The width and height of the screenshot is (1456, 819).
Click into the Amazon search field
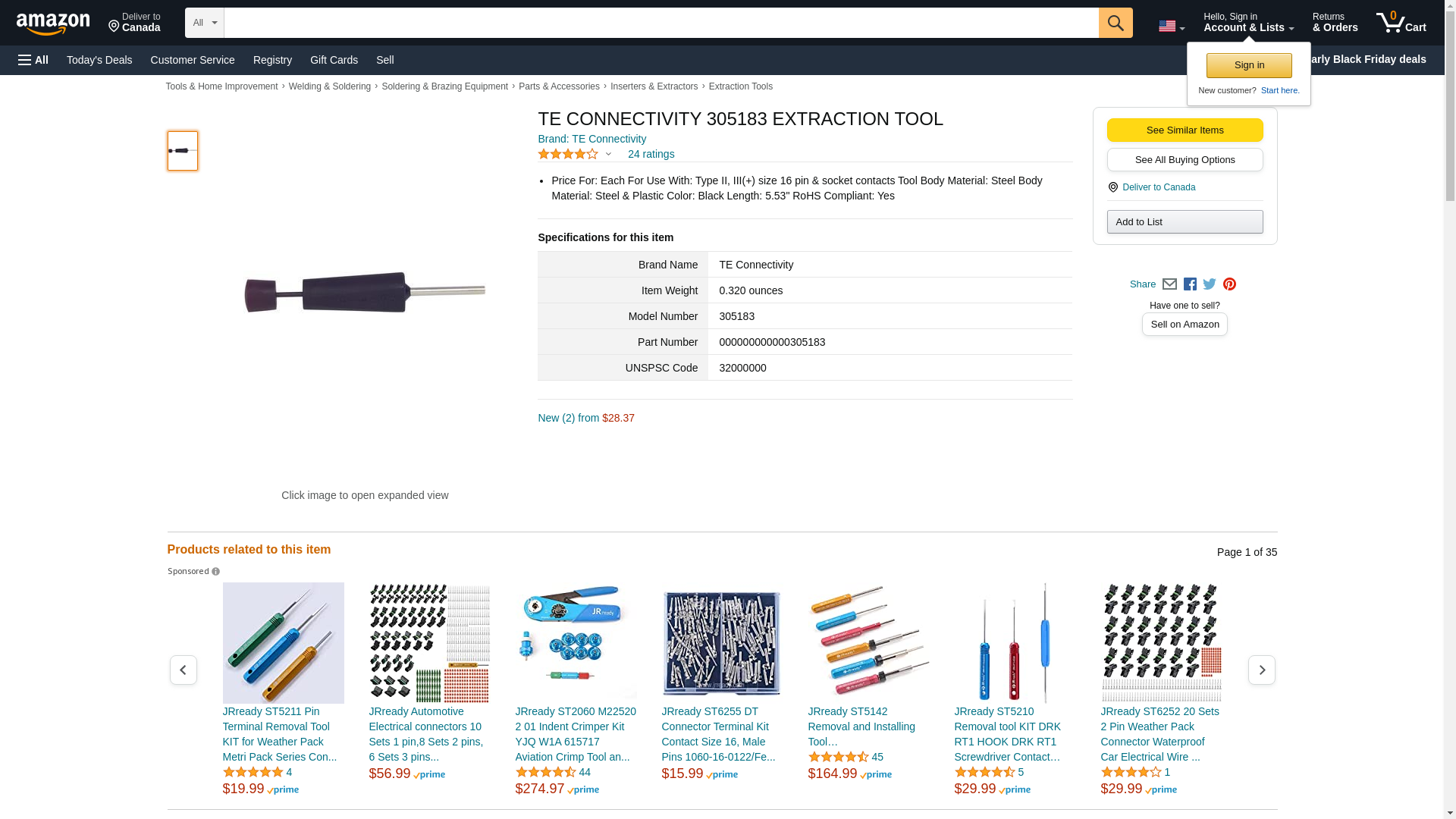[661, 23]
